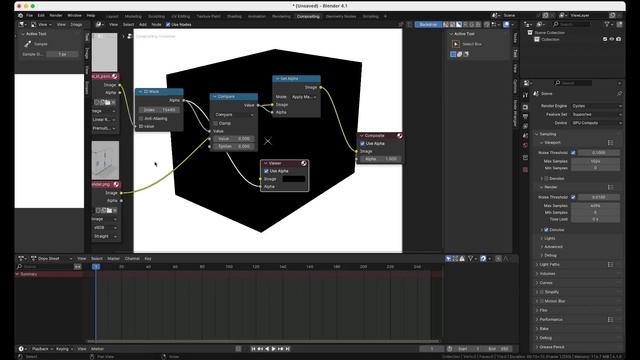Click the Render properties tab icon
Image resolution: width=640 pixels, height=360 pixels.
click(x=525, y=107)
